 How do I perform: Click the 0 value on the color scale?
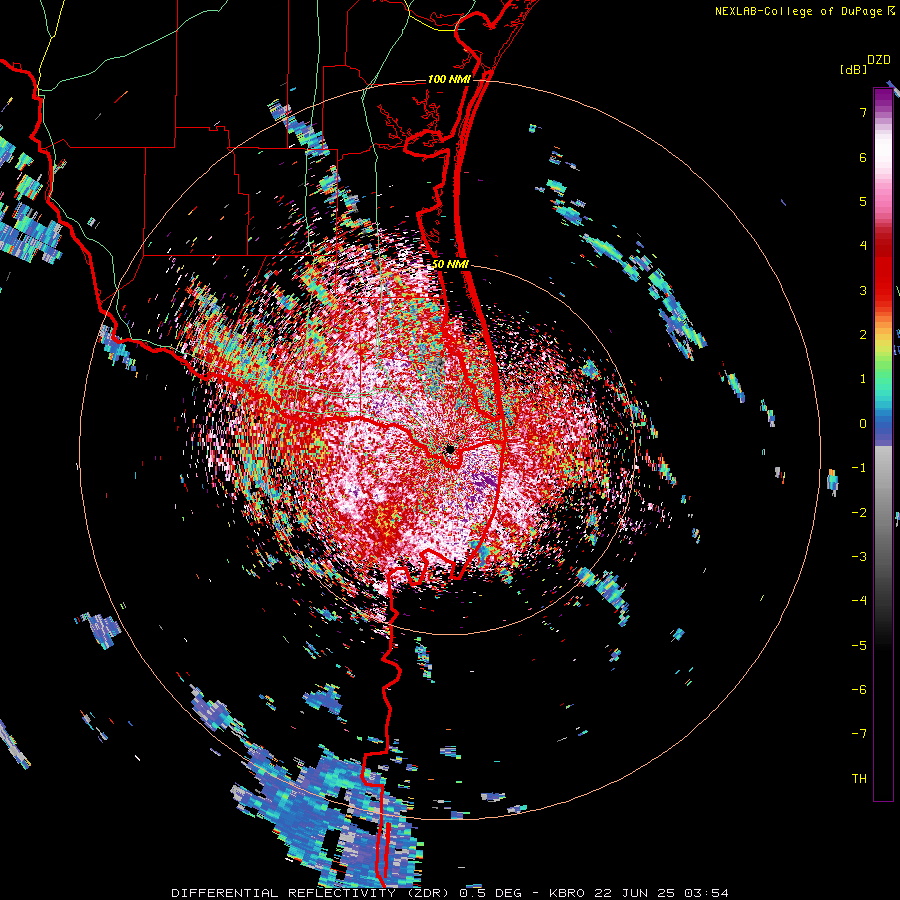863,424
